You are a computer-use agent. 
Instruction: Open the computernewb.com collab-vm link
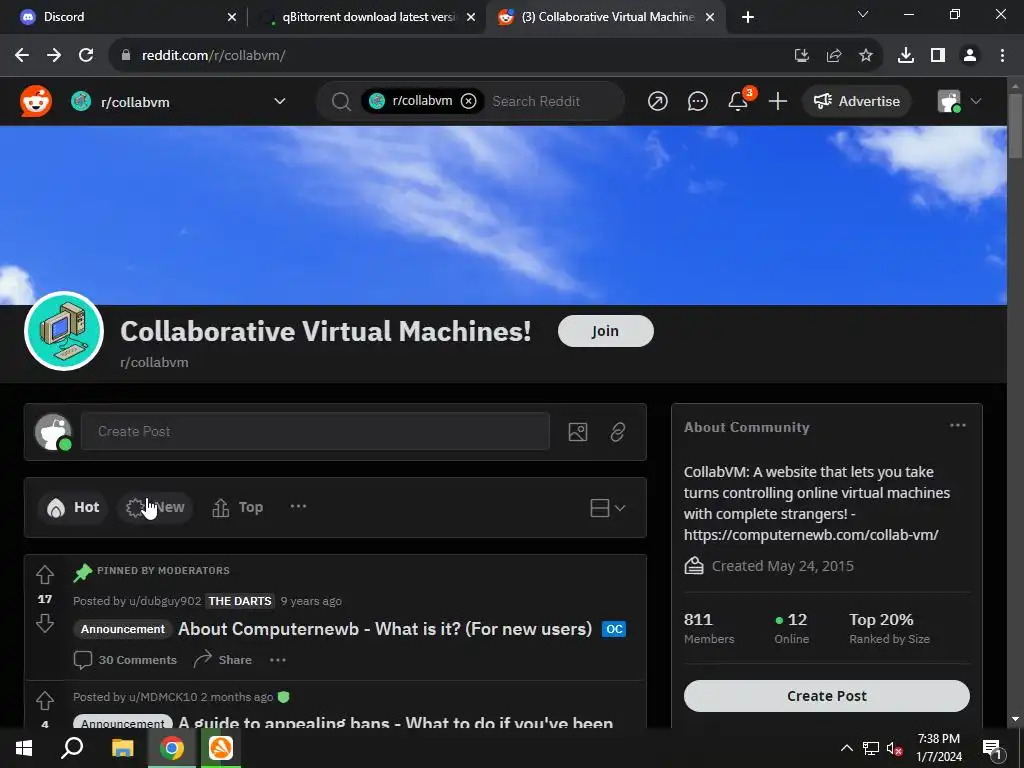pyautogui.click(x=811, y=535)
